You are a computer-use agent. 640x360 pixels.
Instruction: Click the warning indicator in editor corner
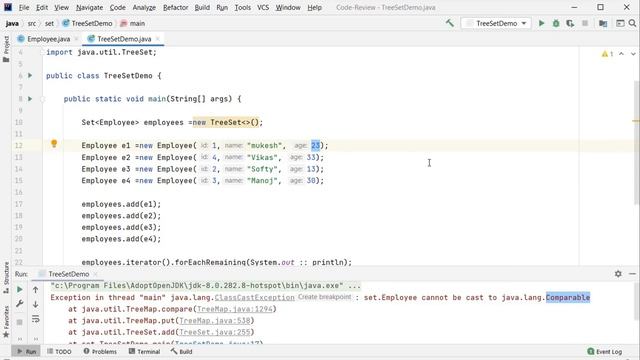607,54
